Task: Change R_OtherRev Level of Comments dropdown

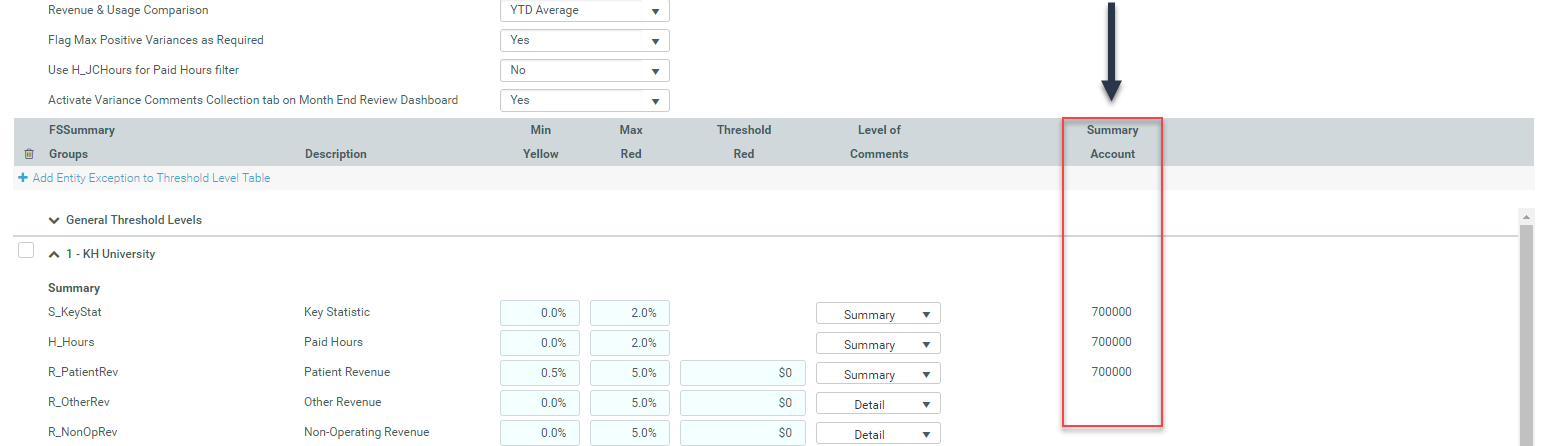Action: pos(878,404)
